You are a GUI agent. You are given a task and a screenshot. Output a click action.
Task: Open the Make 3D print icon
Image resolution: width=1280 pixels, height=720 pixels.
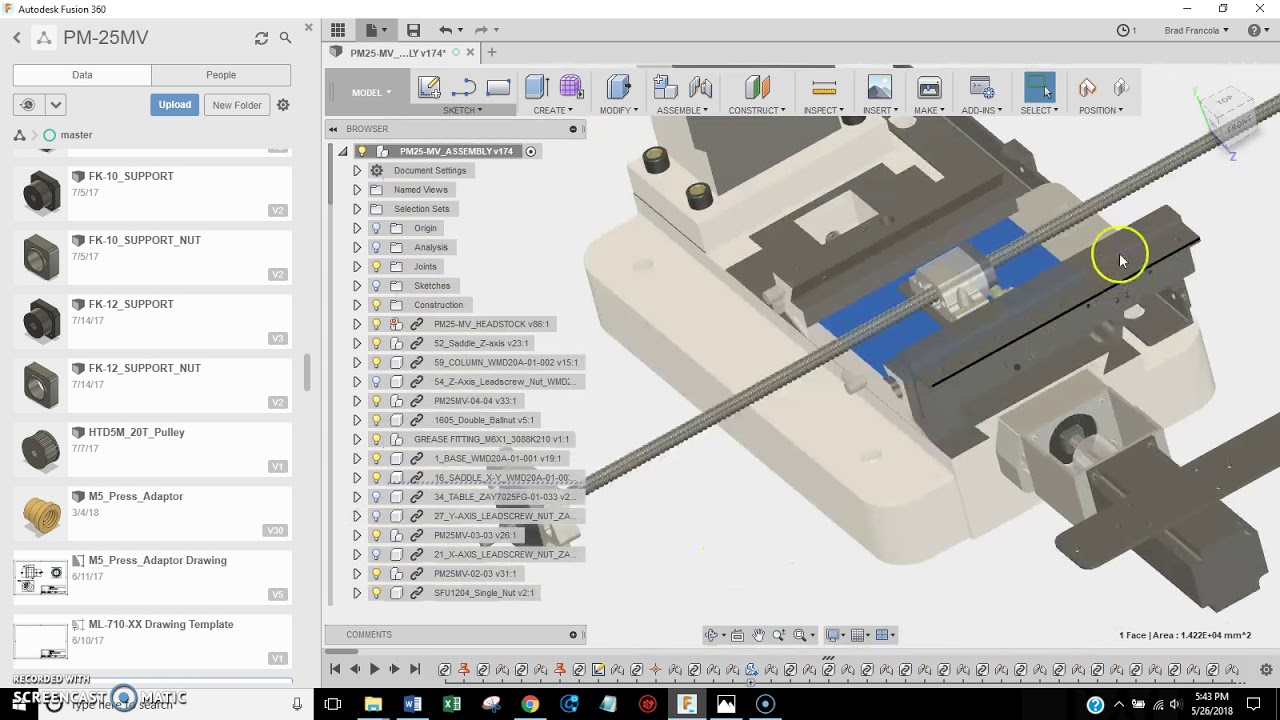(929, 87)
